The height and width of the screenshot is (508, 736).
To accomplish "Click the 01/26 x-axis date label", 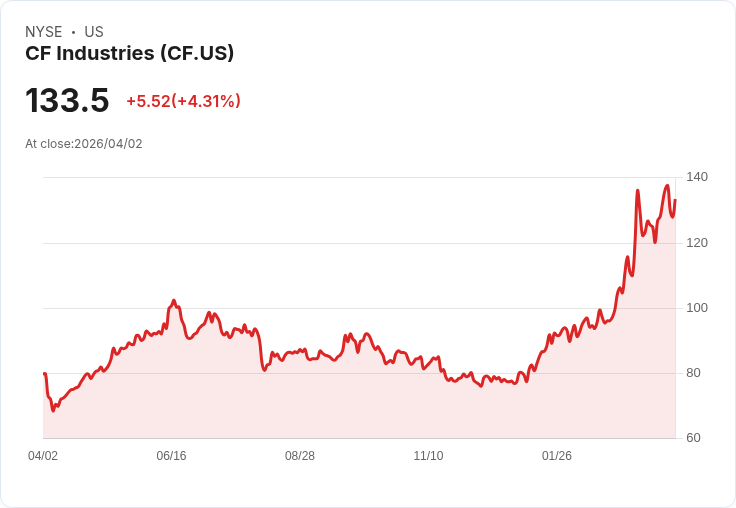I will pyautogui.click(x=557, y=456).
